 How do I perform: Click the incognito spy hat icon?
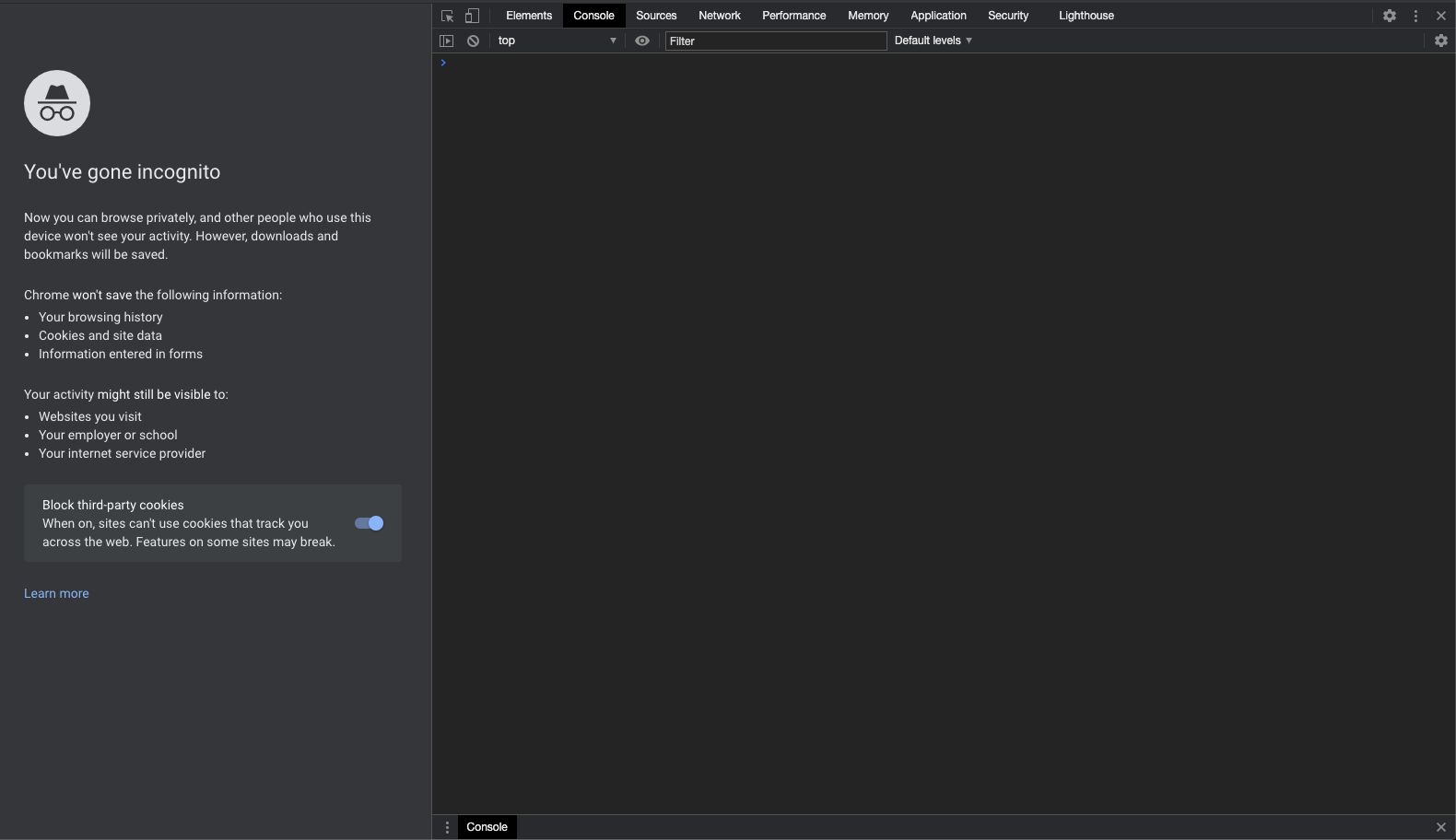(x=57, y=103)
